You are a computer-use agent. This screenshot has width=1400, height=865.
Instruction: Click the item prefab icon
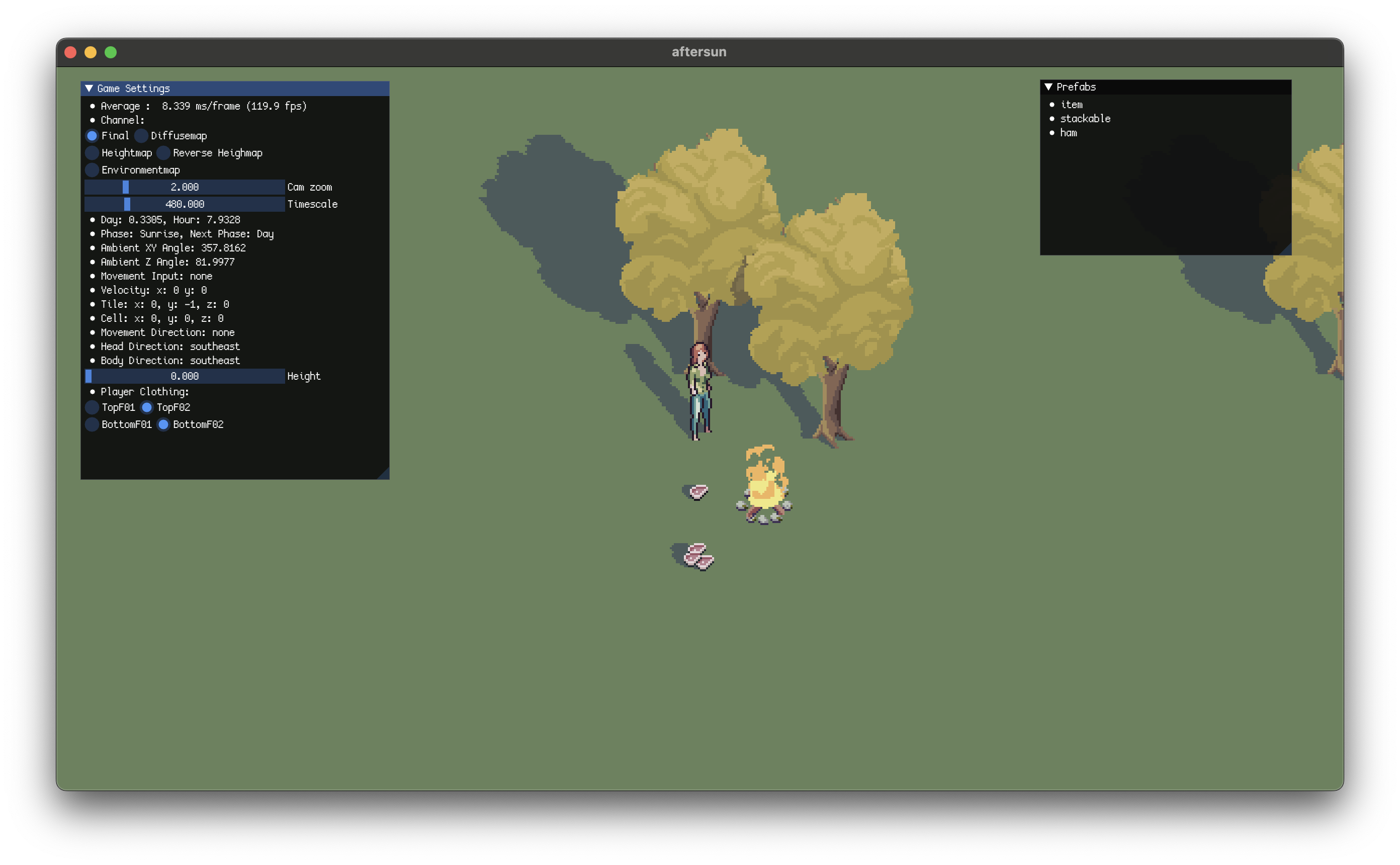pyautogui.click(x=1051, y=103)
